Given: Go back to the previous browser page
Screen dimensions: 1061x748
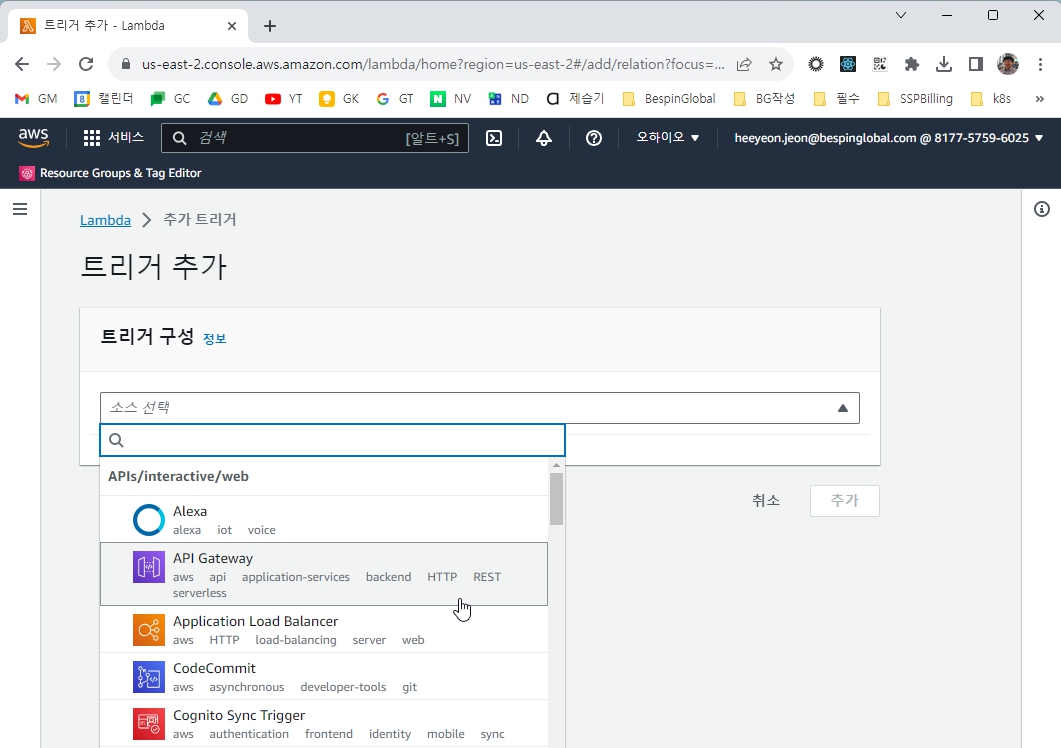Looking at the screenshot, I should point(22,64).
